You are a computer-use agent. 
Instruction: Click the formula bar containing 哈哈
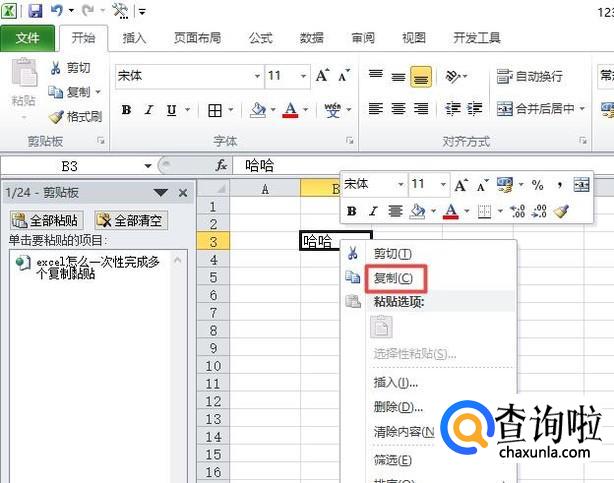tap(423, 165)
